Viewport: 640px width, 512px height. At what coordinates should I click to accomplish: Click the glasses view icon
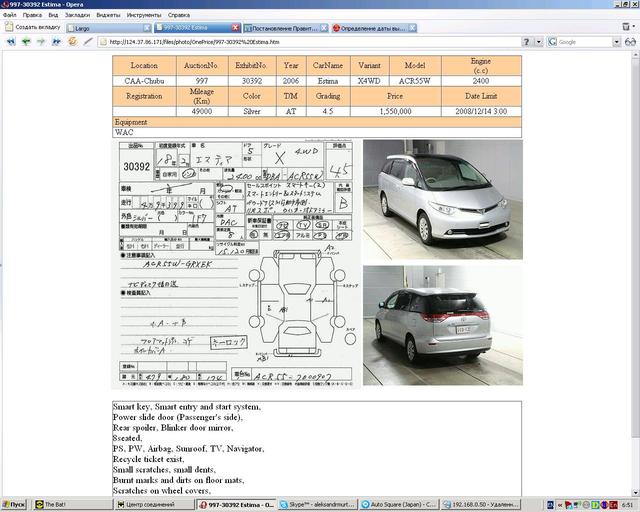[630, 42]
